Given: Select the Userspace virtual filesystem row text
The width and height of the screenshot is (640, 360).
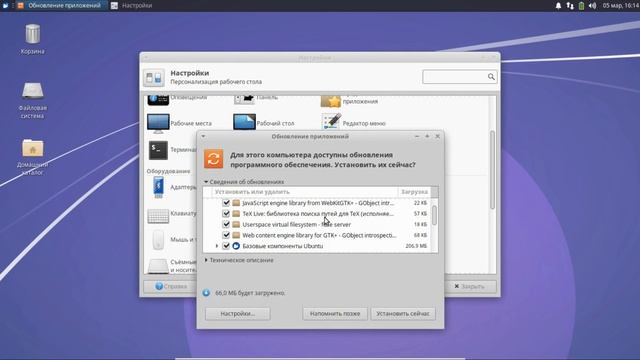Looking at the screenshot, I should [x=296, y=224].
